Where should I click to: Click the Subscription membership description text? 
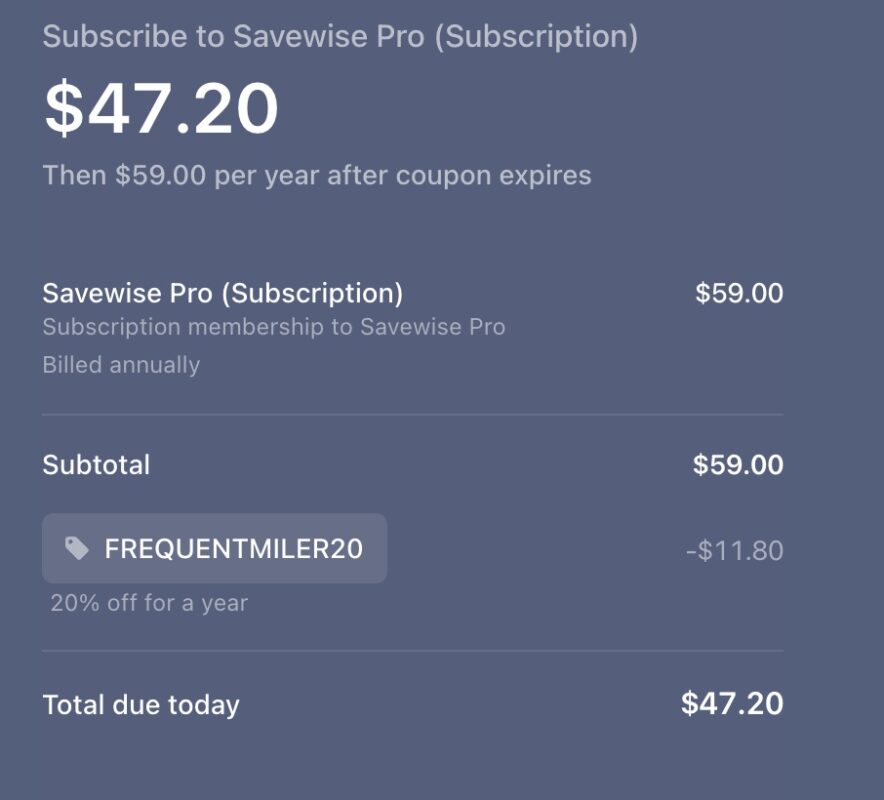273,326
